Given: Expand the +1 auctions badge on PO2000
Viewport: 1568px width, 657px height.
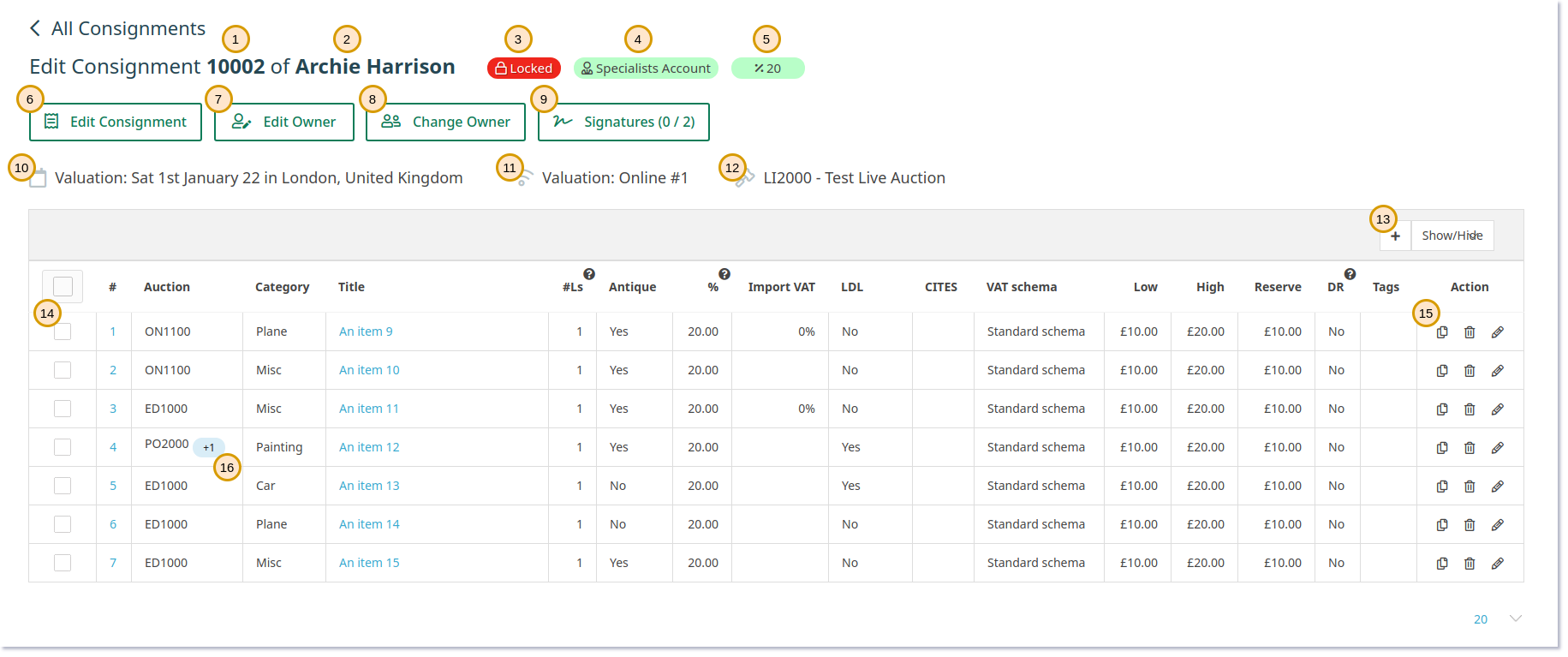Looking at the screenshot, I should 209,447.
